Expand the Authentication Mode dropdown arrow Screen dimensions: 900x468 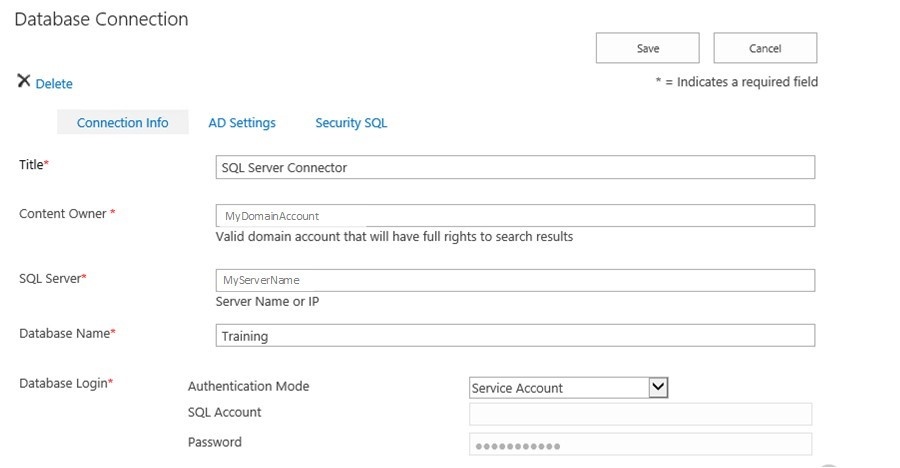coord(657,387)
